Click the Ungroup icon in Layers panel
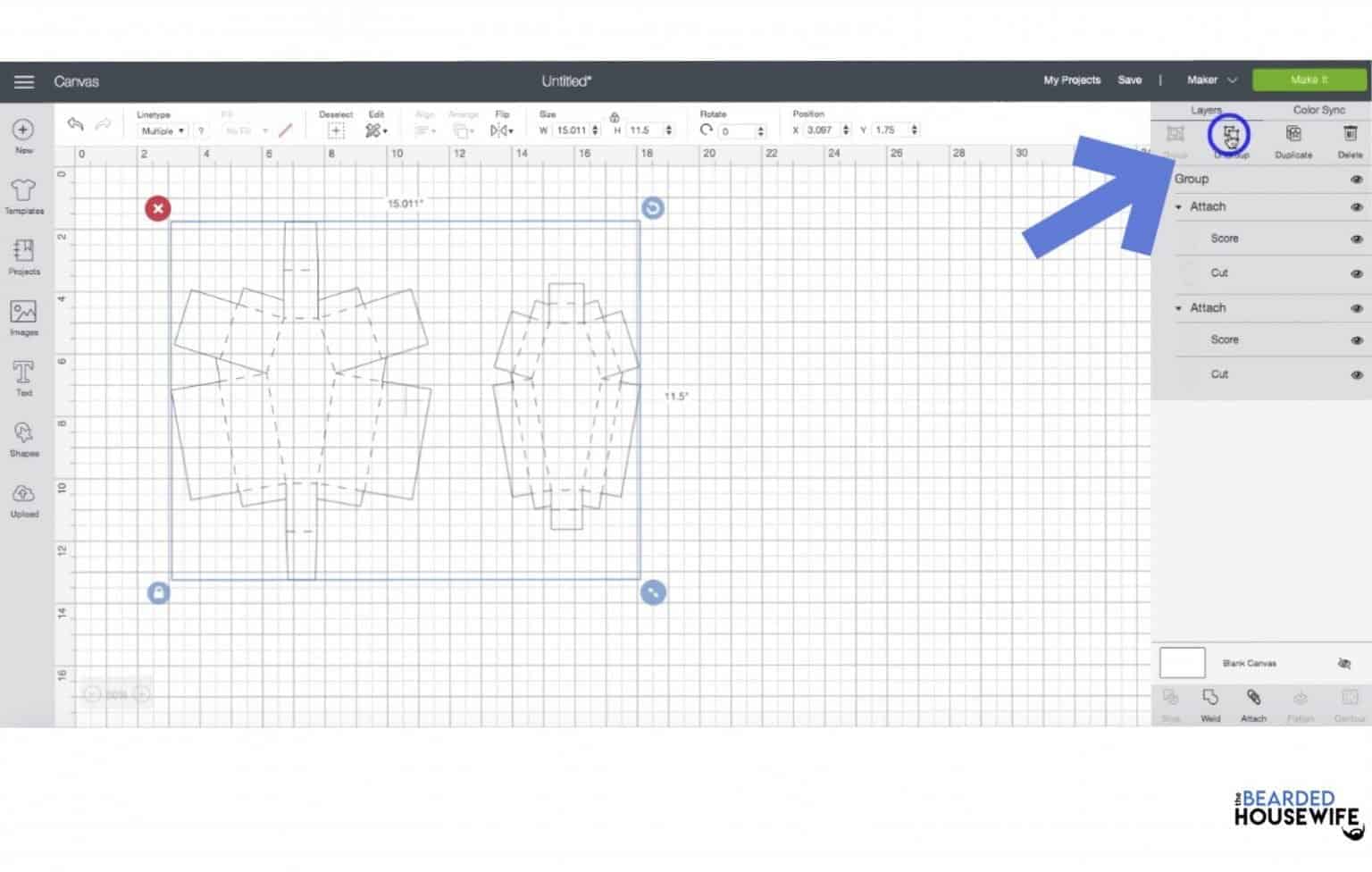 pyautogui.click(x=1231, y=137)
